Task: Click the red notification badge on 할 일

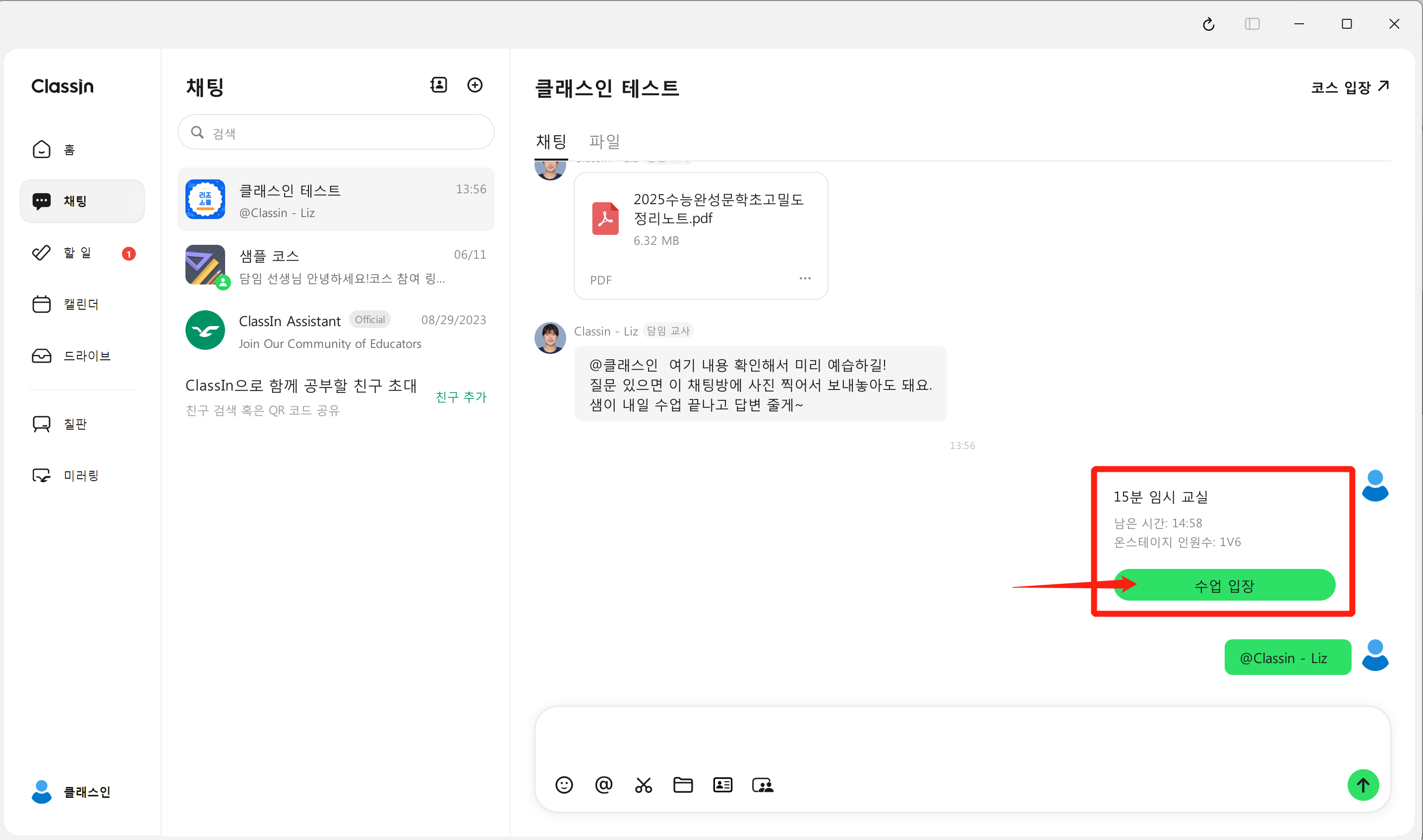Action: point(129,254)
